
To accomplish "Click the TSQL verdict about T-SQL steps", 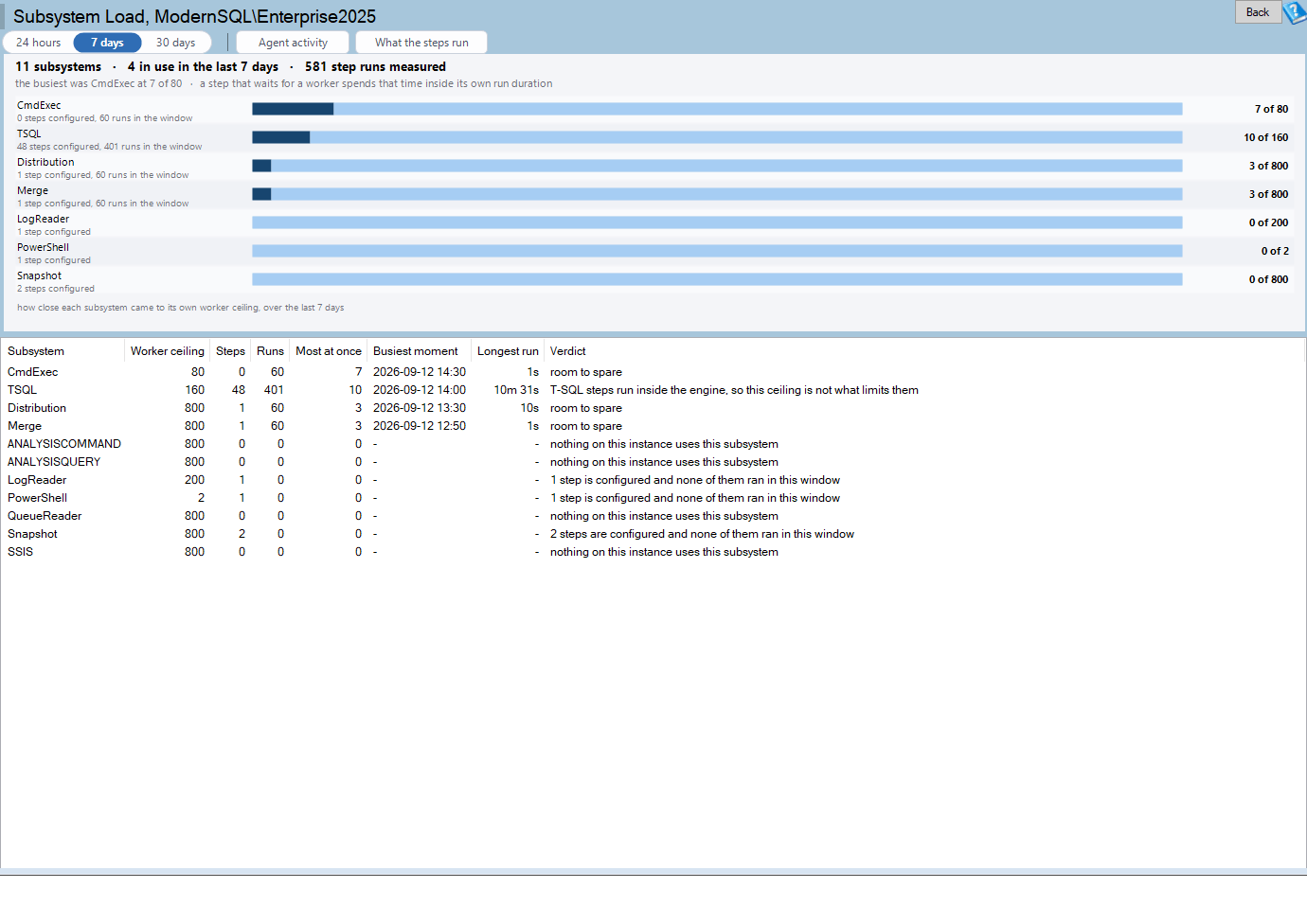I will 734,390.
